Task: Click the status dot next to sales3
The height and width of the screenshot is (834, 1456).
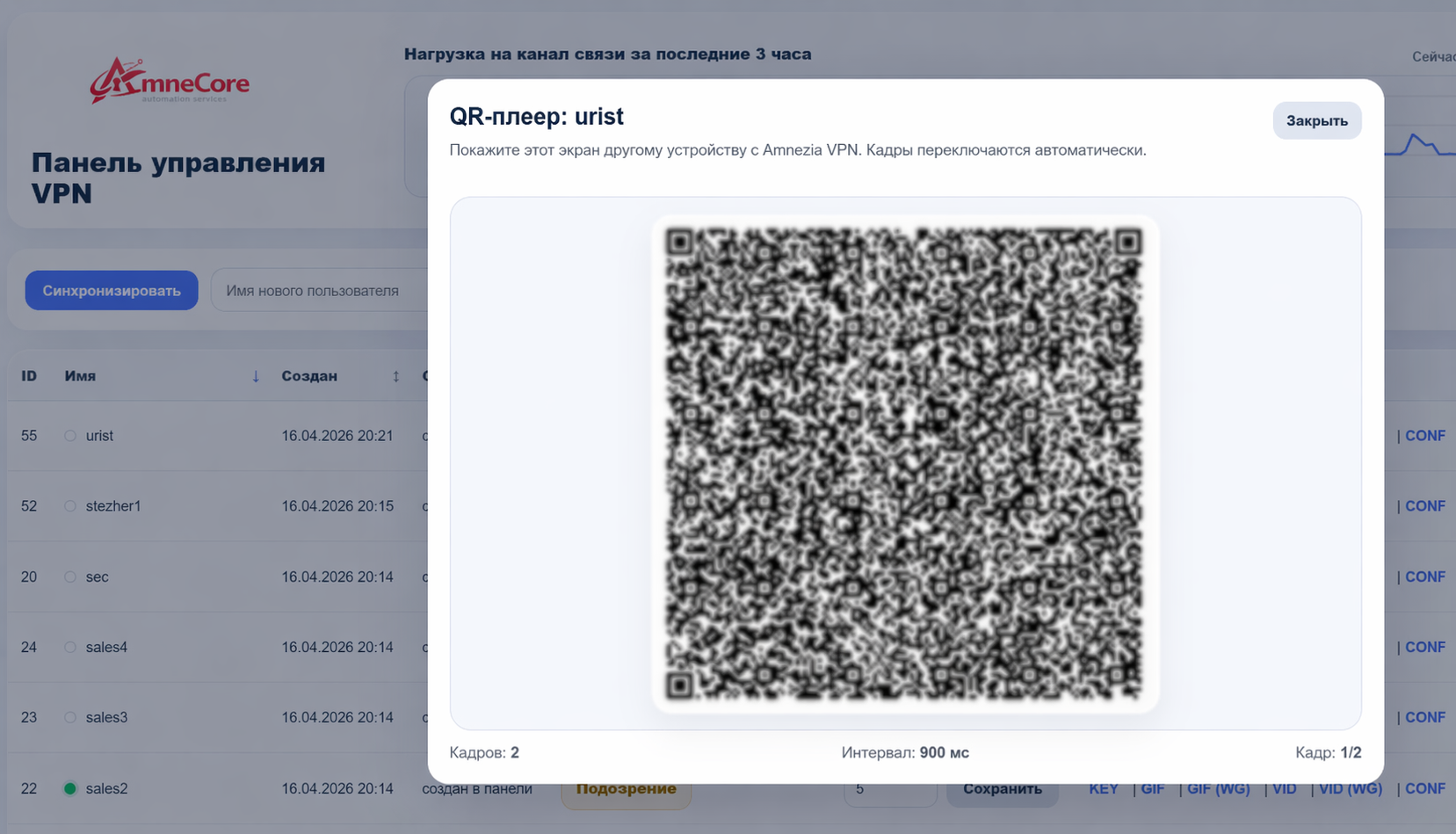Action: [x=70, y=718]
